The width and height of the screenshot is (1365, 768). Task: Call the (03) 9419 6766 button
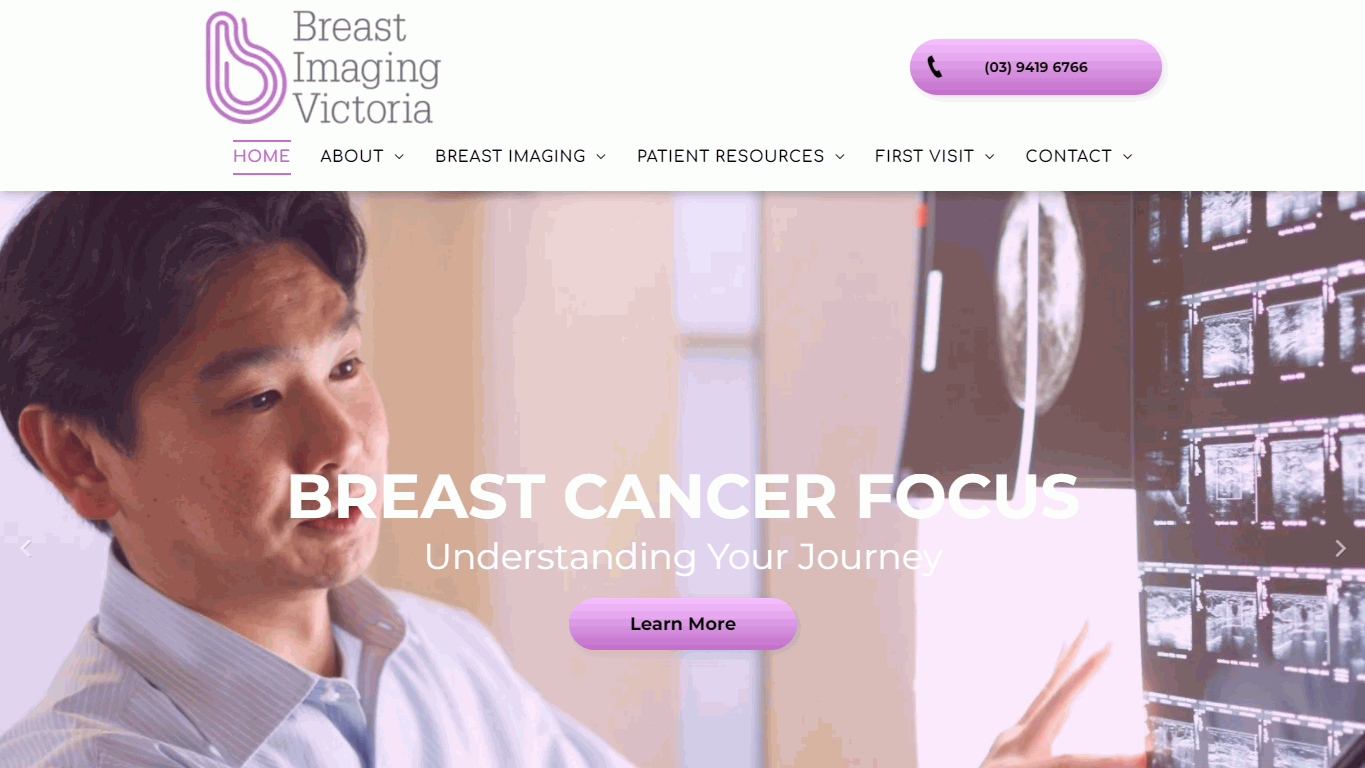click(x=1036, y=67)
